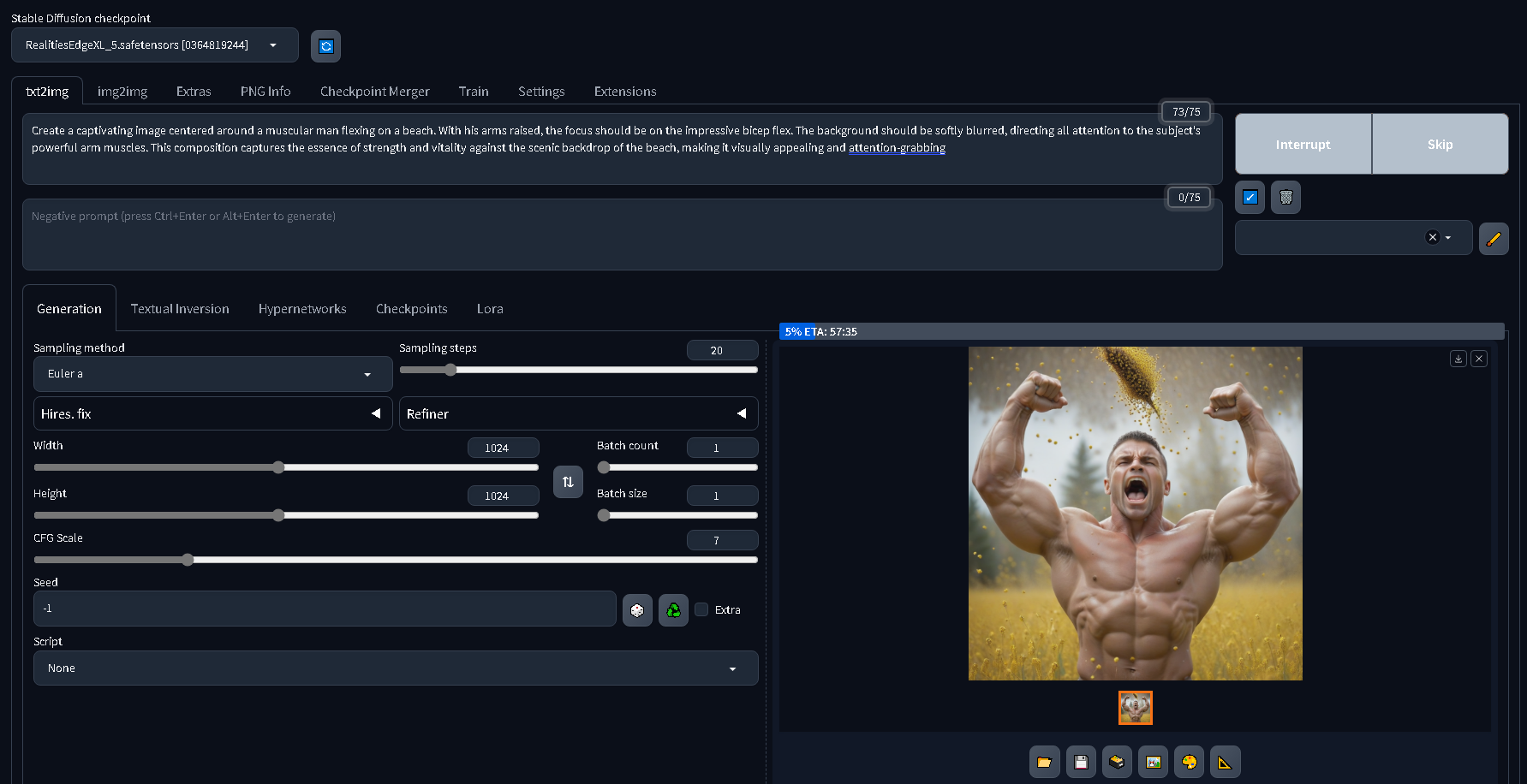
Task: Click the Seed input field
Action: (325, 609)
